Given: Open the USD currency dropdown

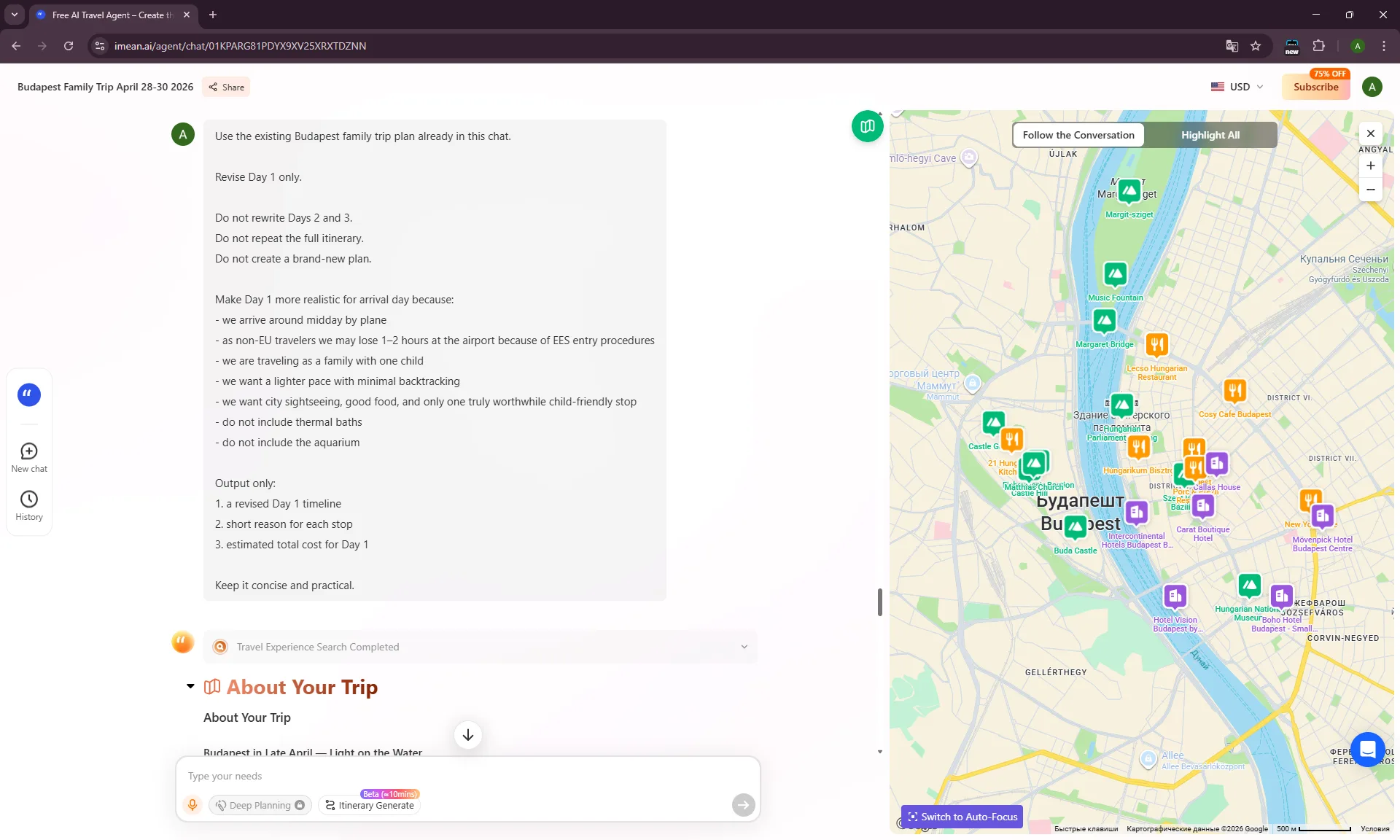Looking at the screenshot, I should pos(1237,87).
